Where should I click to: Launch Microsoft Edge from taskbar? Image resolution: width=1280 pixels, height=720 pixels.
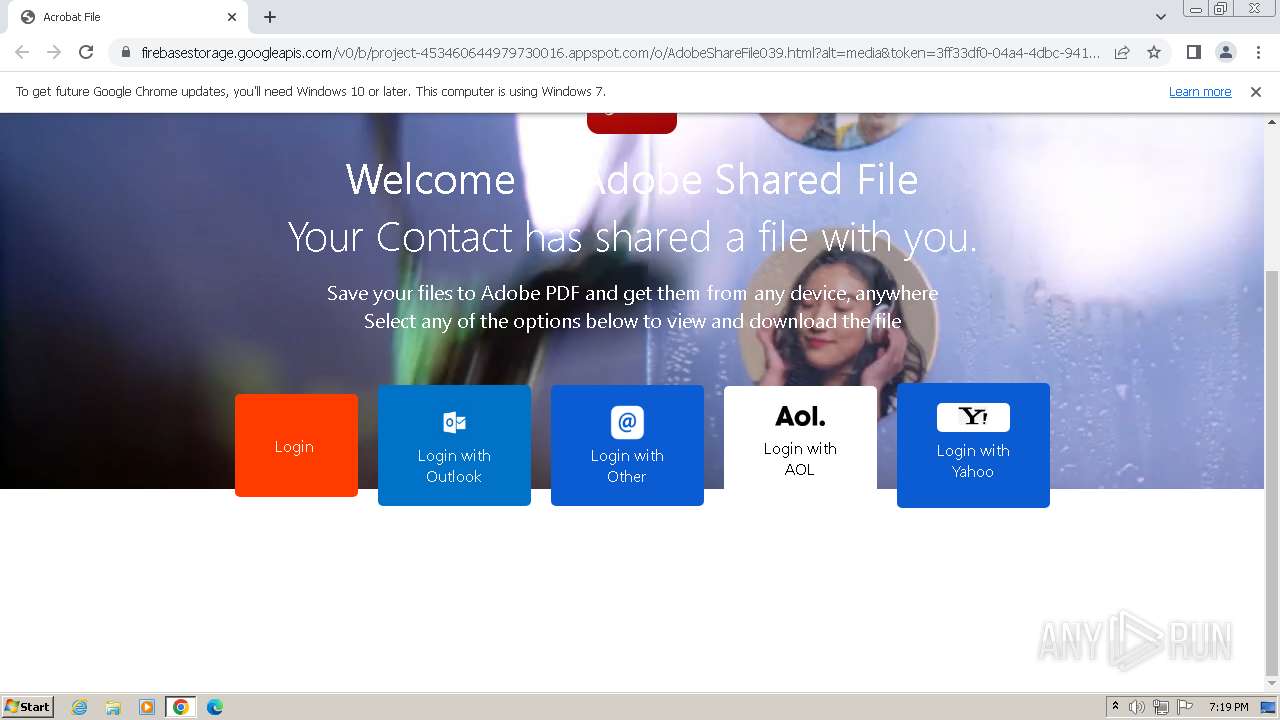point(215,707)
